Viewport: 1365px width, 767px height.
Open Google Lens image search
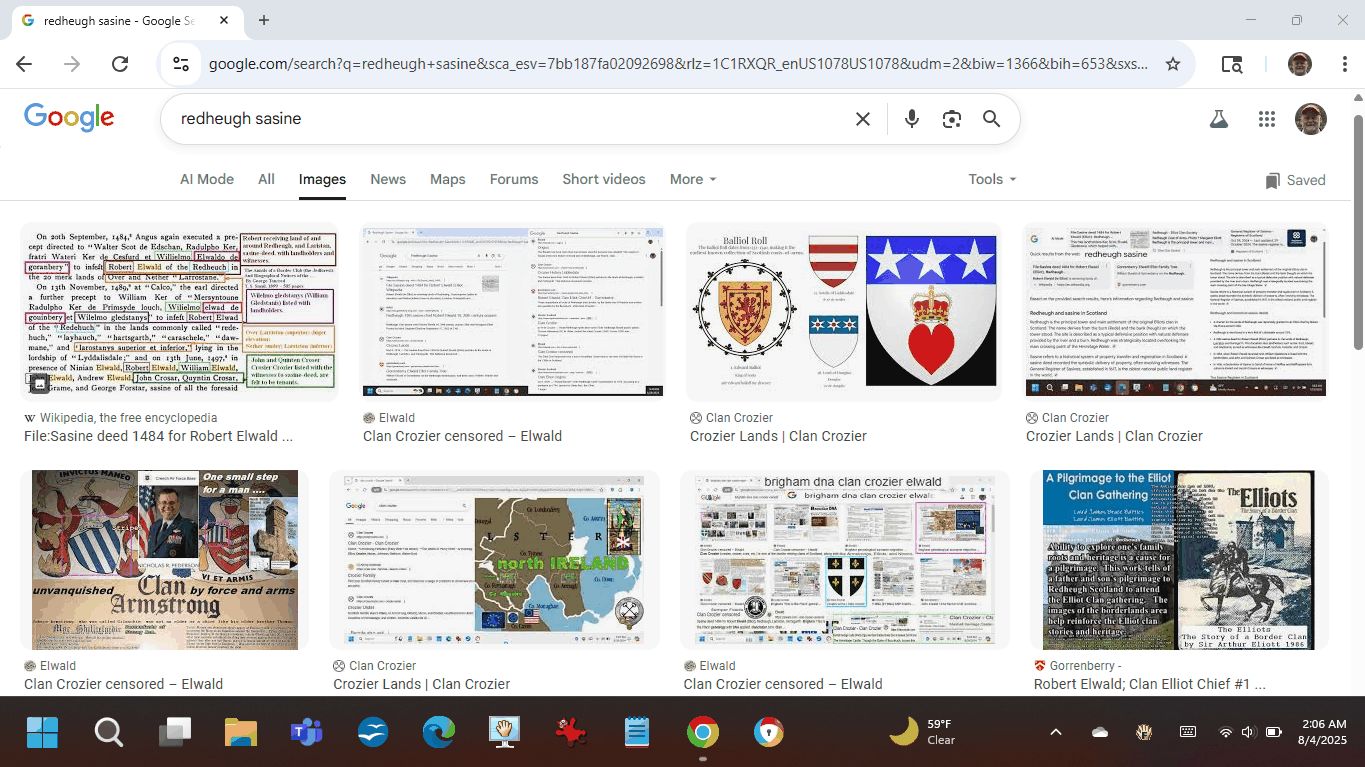(951, 119)
